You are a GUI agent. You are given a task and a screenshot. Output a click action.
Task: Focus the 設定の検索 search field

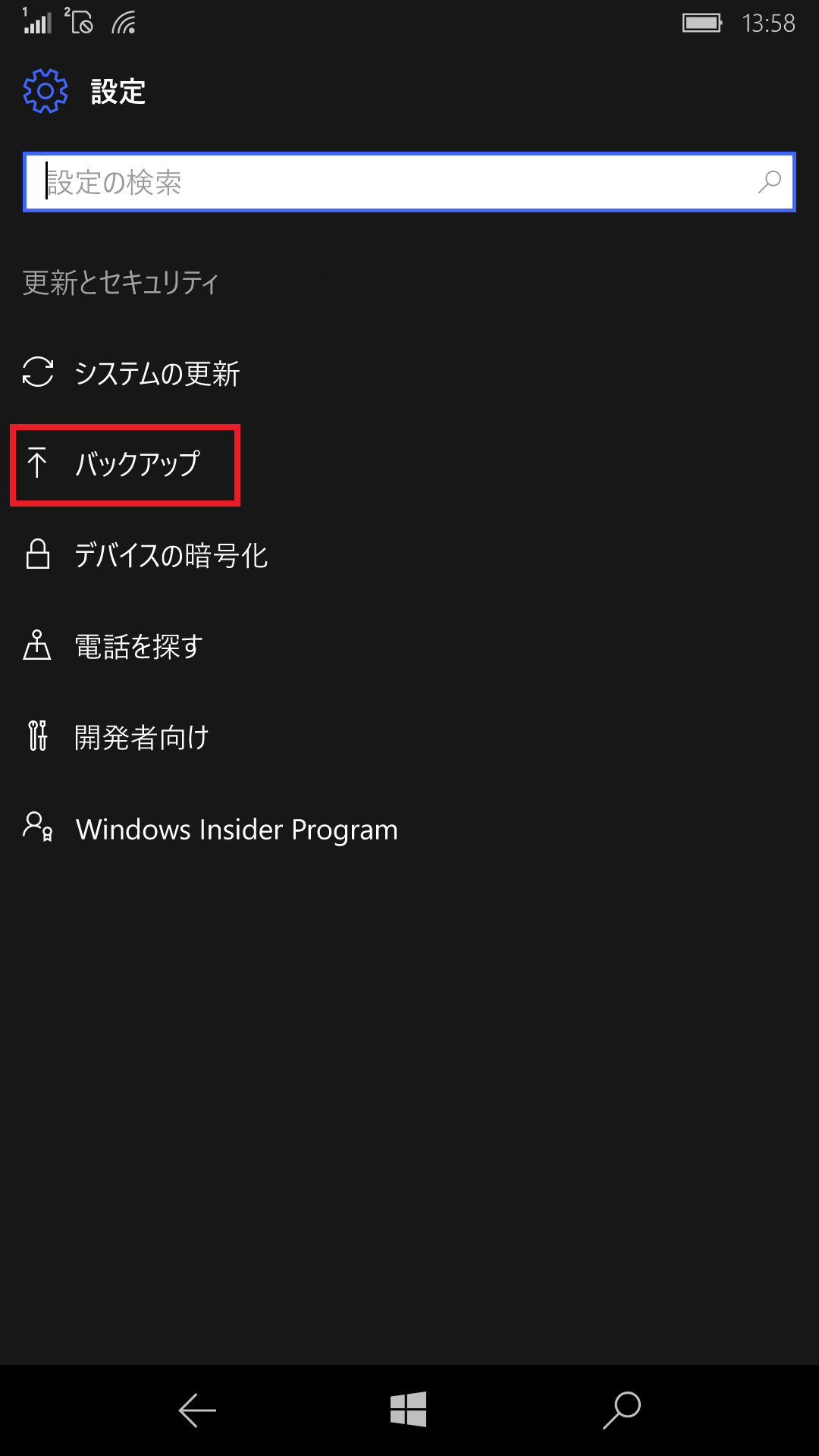(409, 182)
